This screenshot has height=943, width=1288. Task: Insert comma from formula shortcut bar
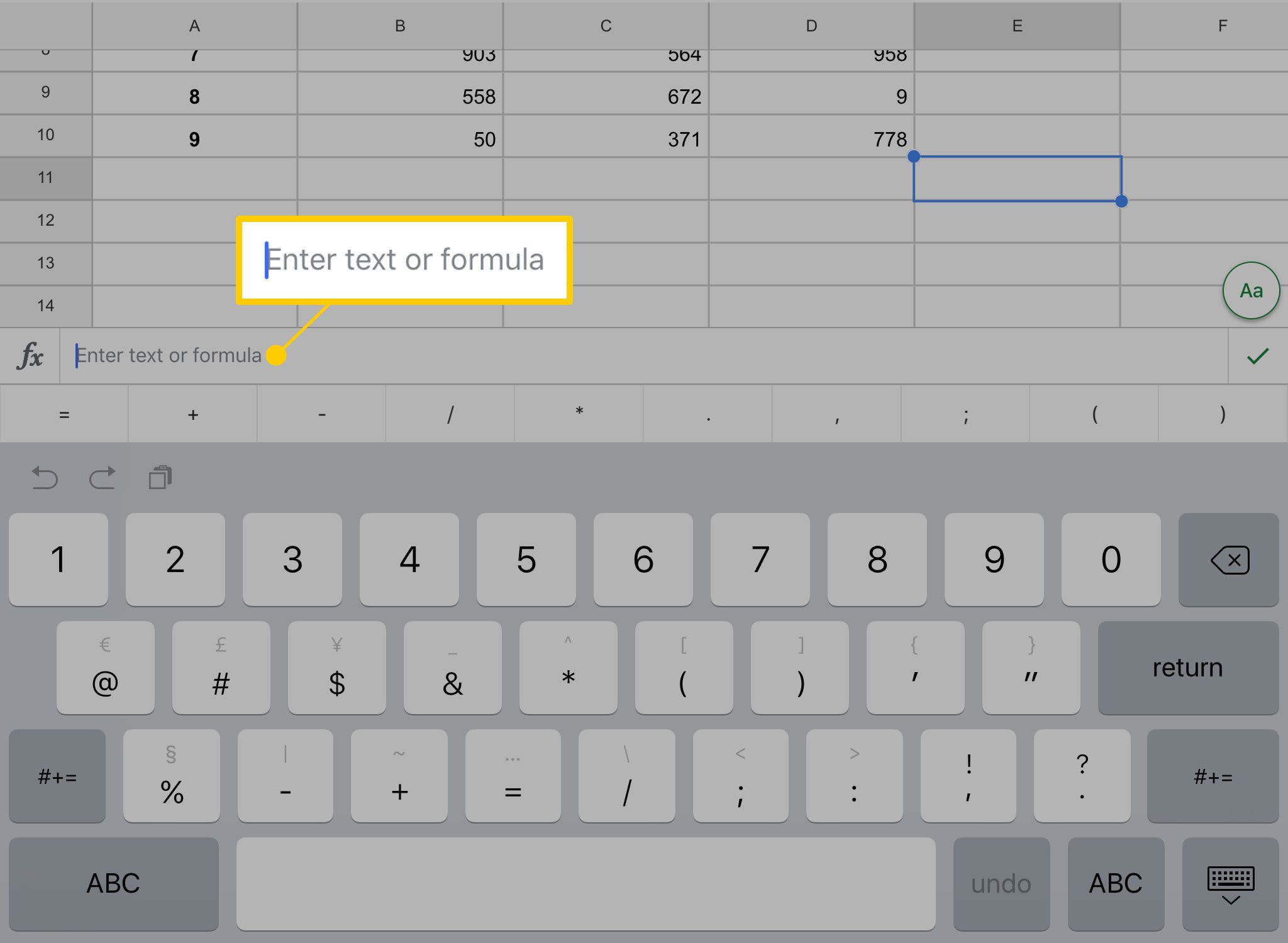837,414
